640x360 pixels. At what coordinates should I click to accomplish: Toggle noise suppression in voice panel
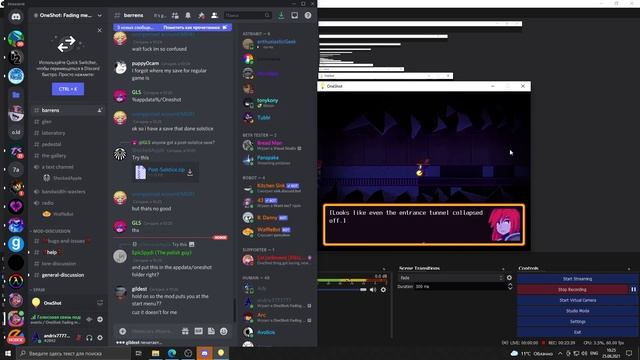[89, 319]
